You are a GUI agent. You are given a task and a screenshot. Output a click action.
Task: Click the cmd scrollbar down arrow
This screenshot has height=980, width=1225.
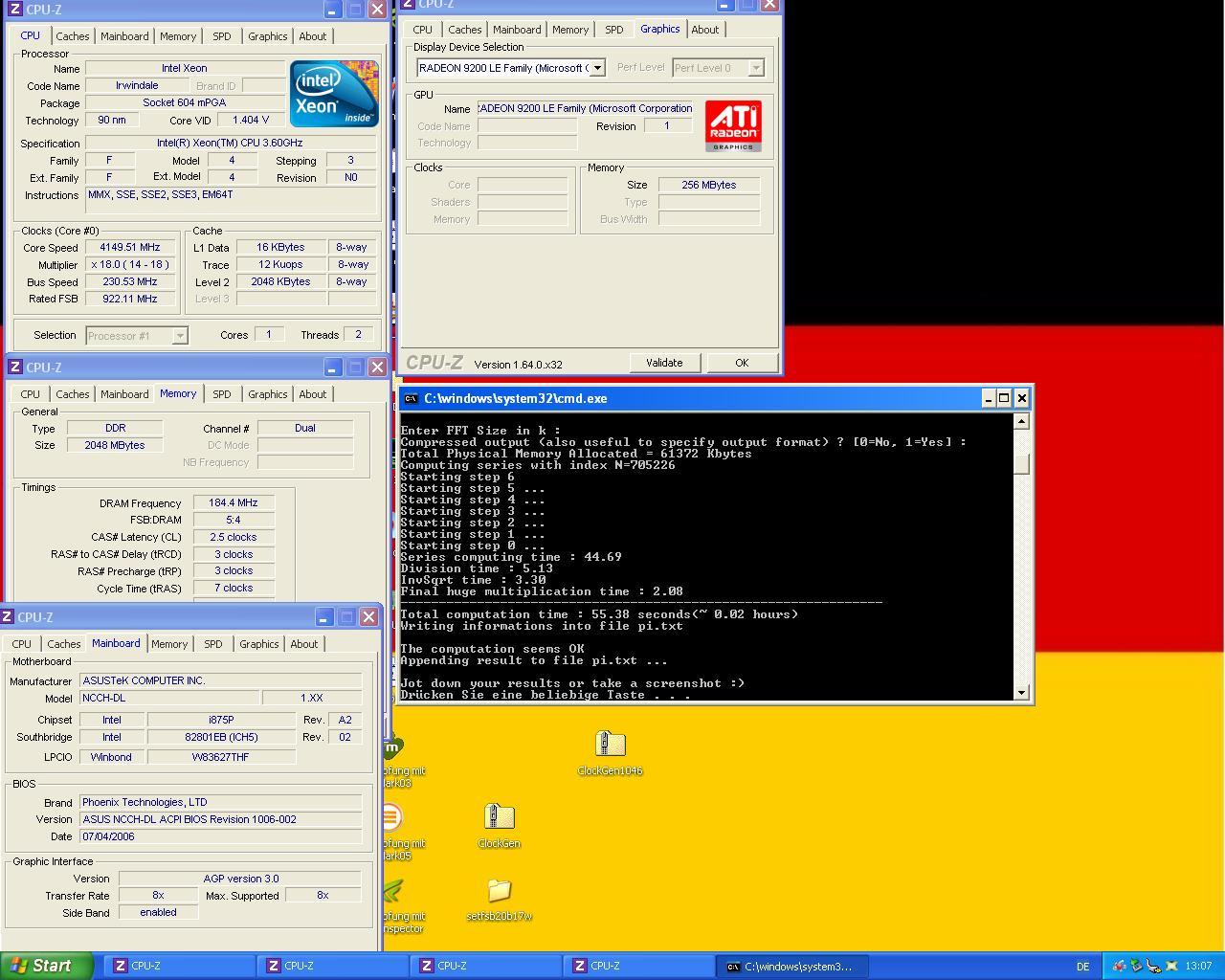pos(1021,692)
